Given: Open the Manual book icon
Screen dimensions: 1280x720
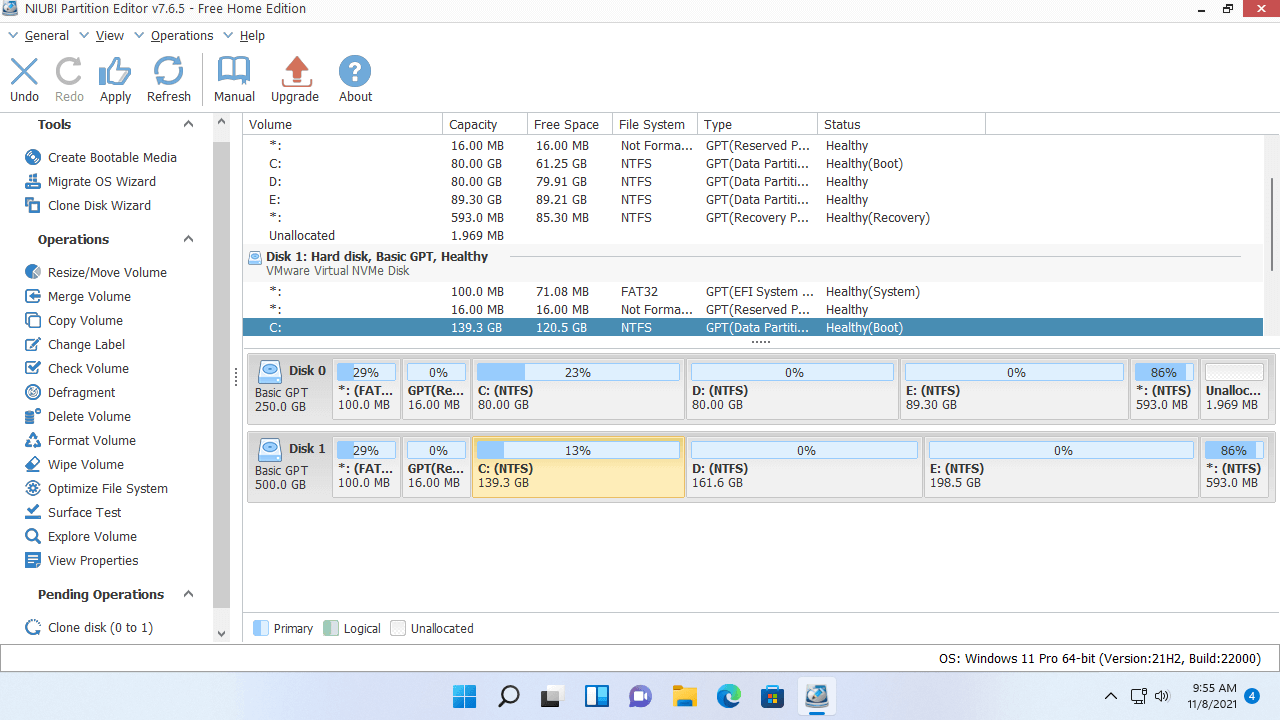Looking at the screenshot, I should (234, 73).
